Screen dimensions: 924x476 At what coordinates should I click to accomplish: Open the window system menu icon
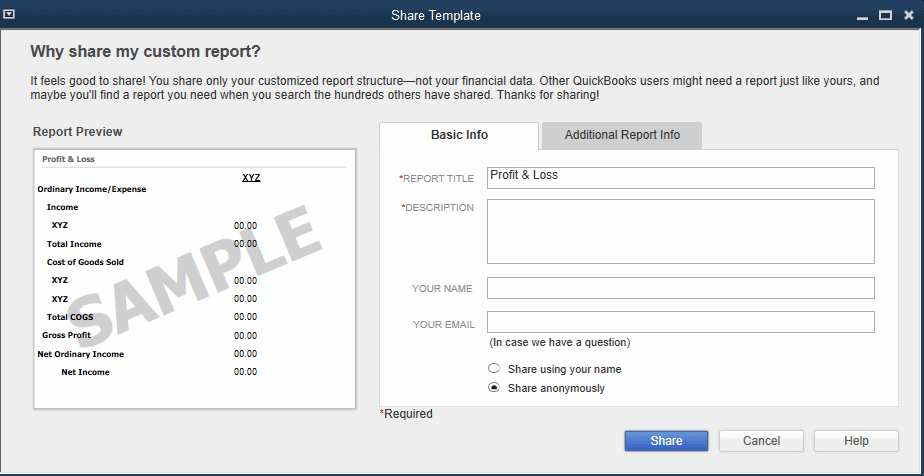(x=9, y=15)
